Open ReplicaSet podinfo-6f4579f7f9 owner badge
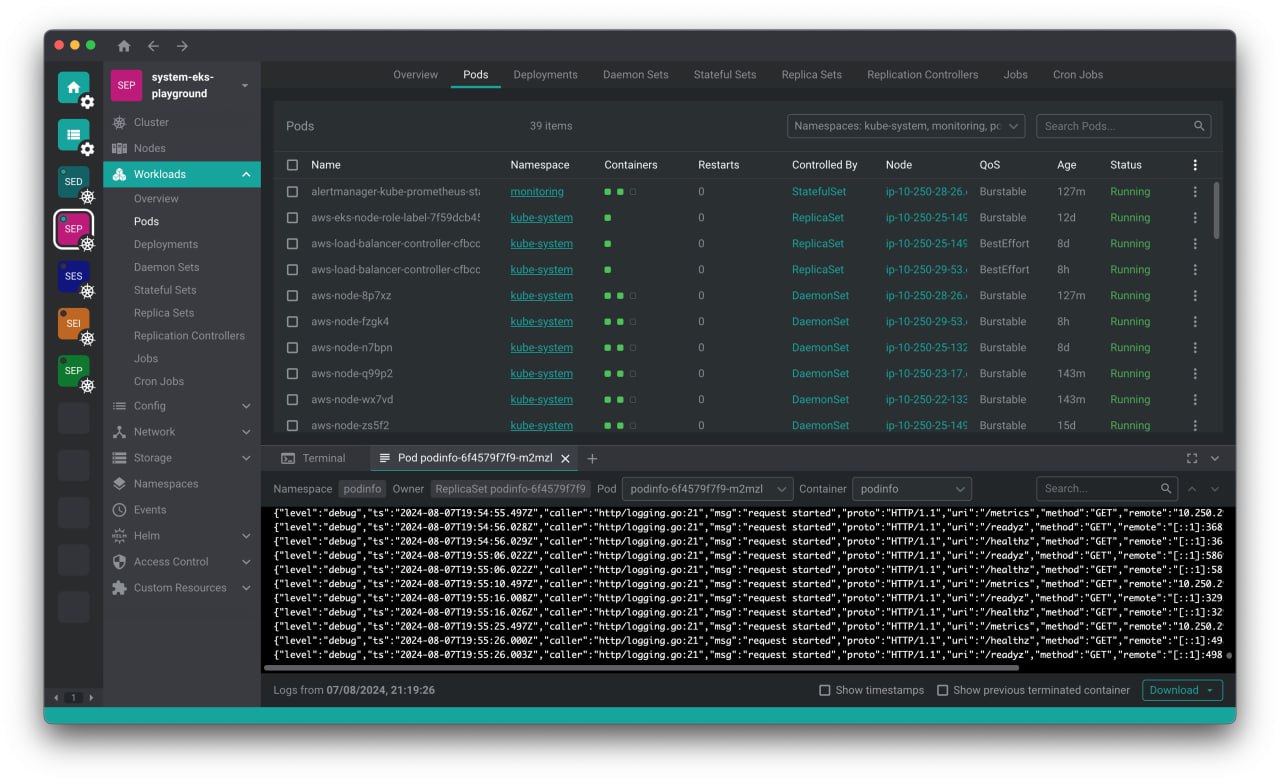Image resolution: width=1280 pixels, height=782 pixels. (x=511, y=489)
